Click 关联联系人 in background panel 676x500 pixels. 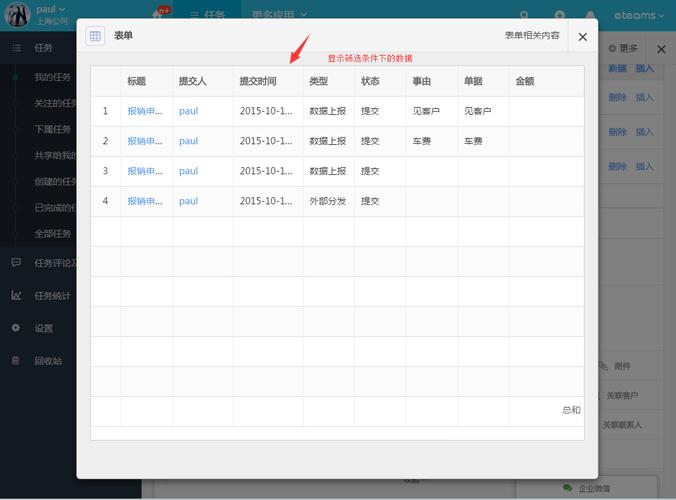coord(622,425)
